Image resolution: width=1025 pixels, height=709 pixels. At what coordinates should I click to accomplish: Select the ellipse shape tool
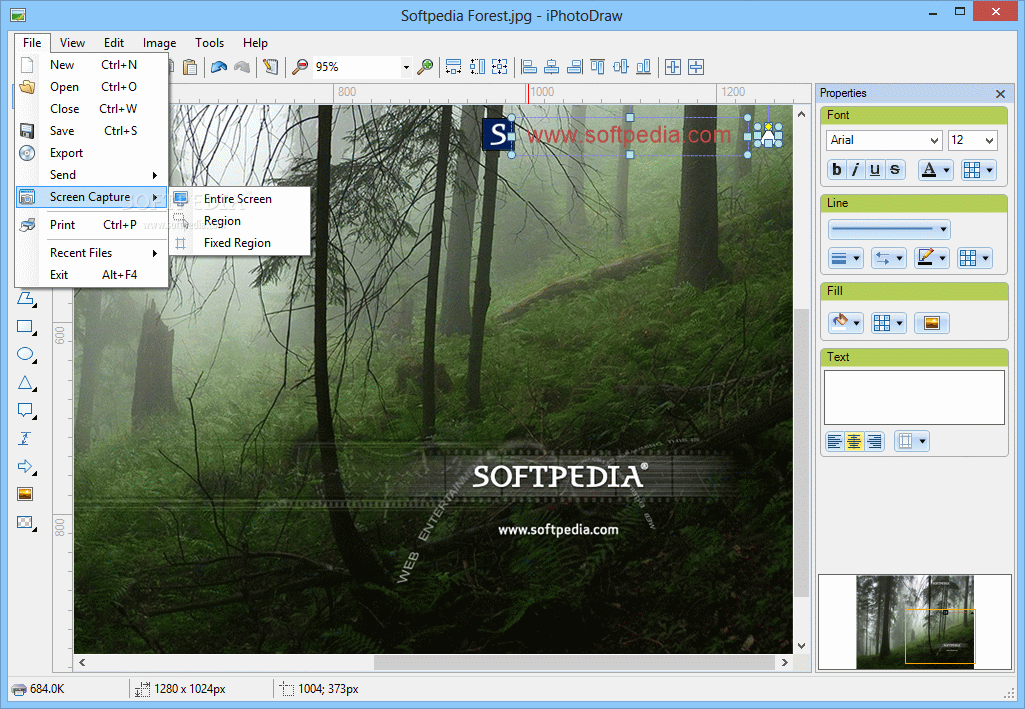pyautogui.click(x=26, y=355)
